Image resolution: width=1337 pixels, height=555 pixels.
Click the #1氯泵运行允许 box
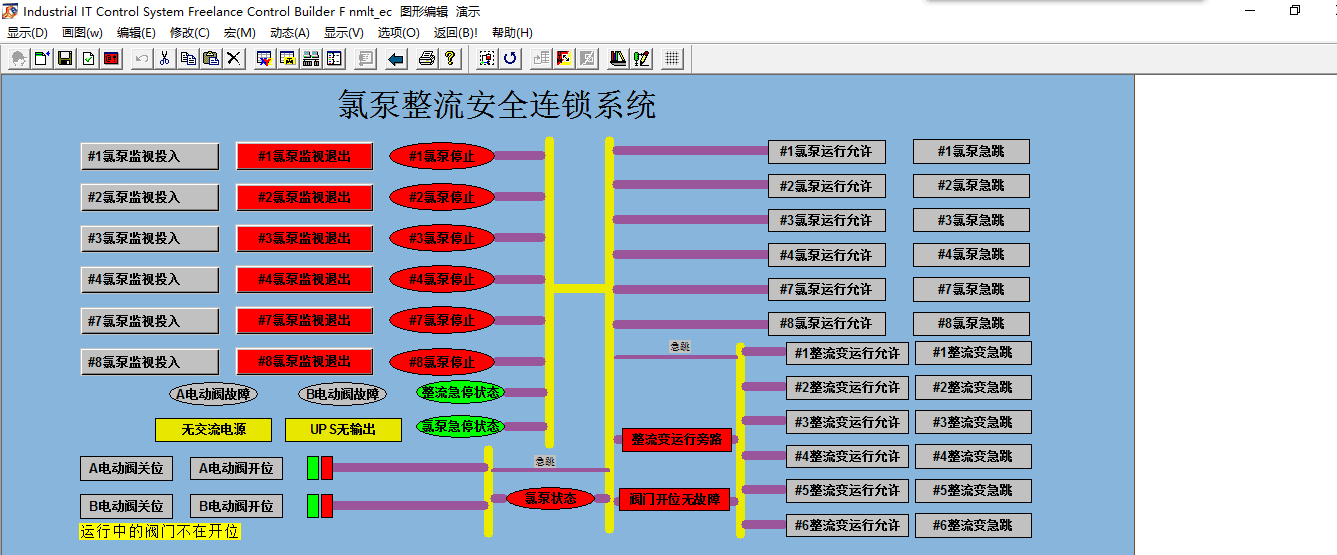click(x=826, y=152)
